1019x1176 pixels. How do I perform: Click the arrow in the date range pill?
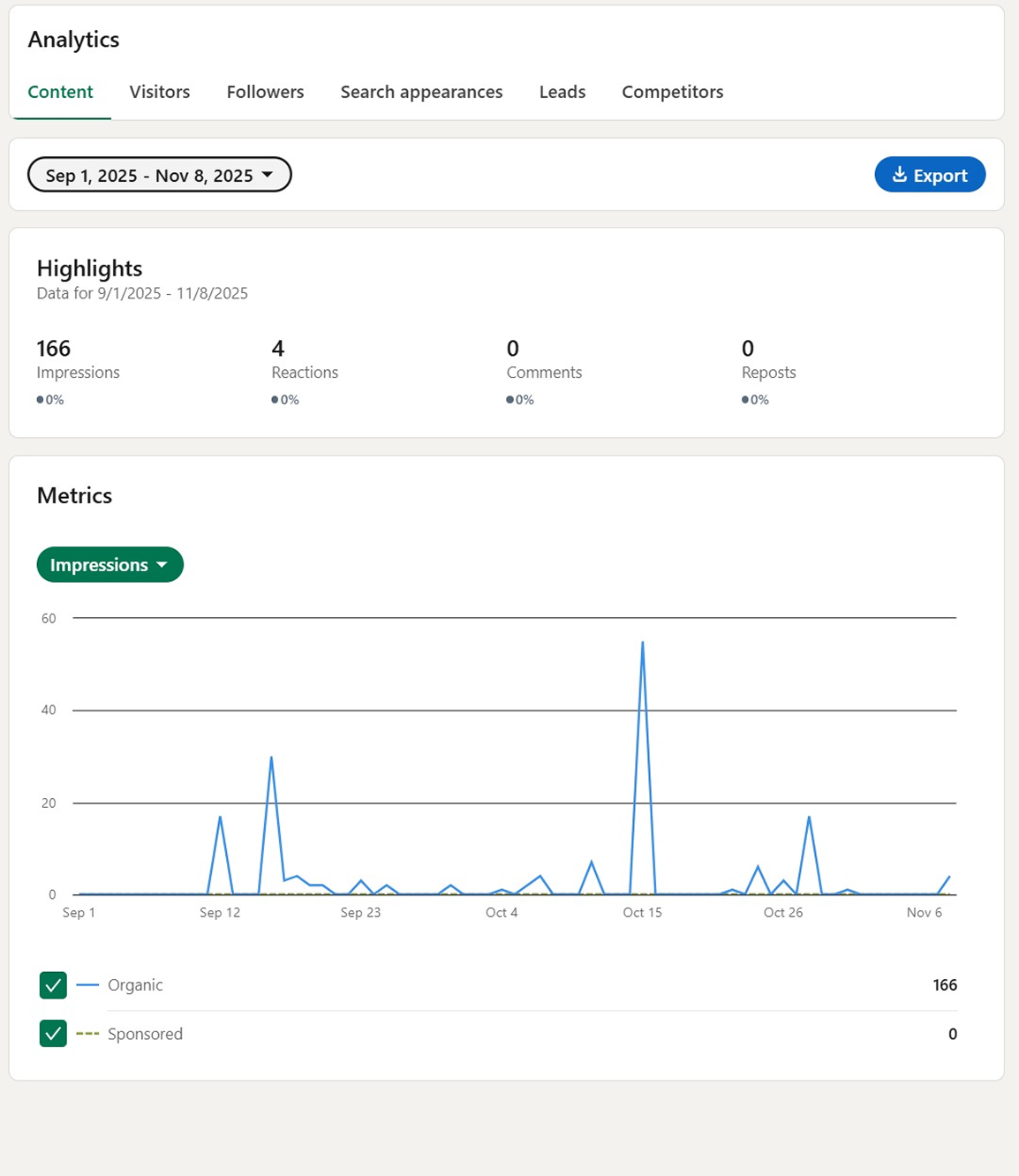268,174
